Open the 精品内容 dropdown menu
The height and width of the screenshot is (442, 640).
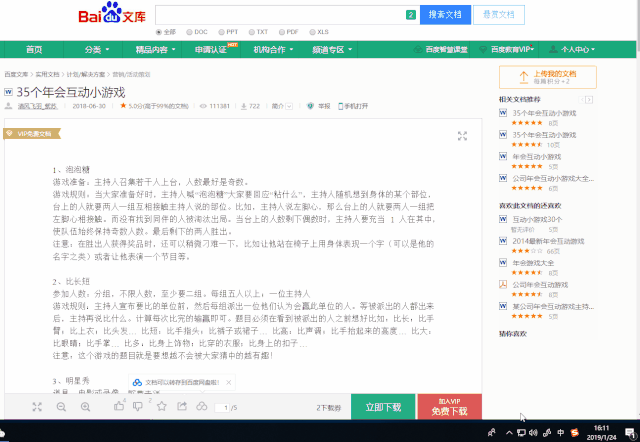156,49
